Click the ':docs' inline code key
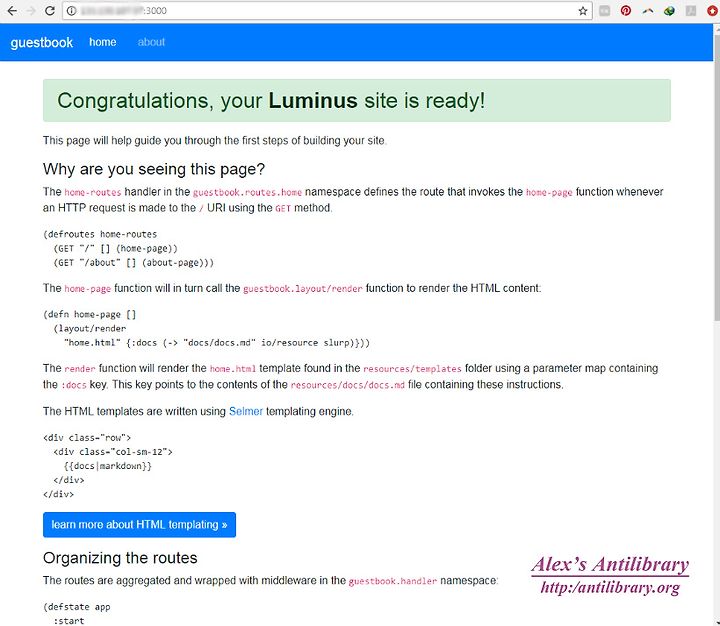The height and width of the screenshot is (626, 720). tap(74, 385)
